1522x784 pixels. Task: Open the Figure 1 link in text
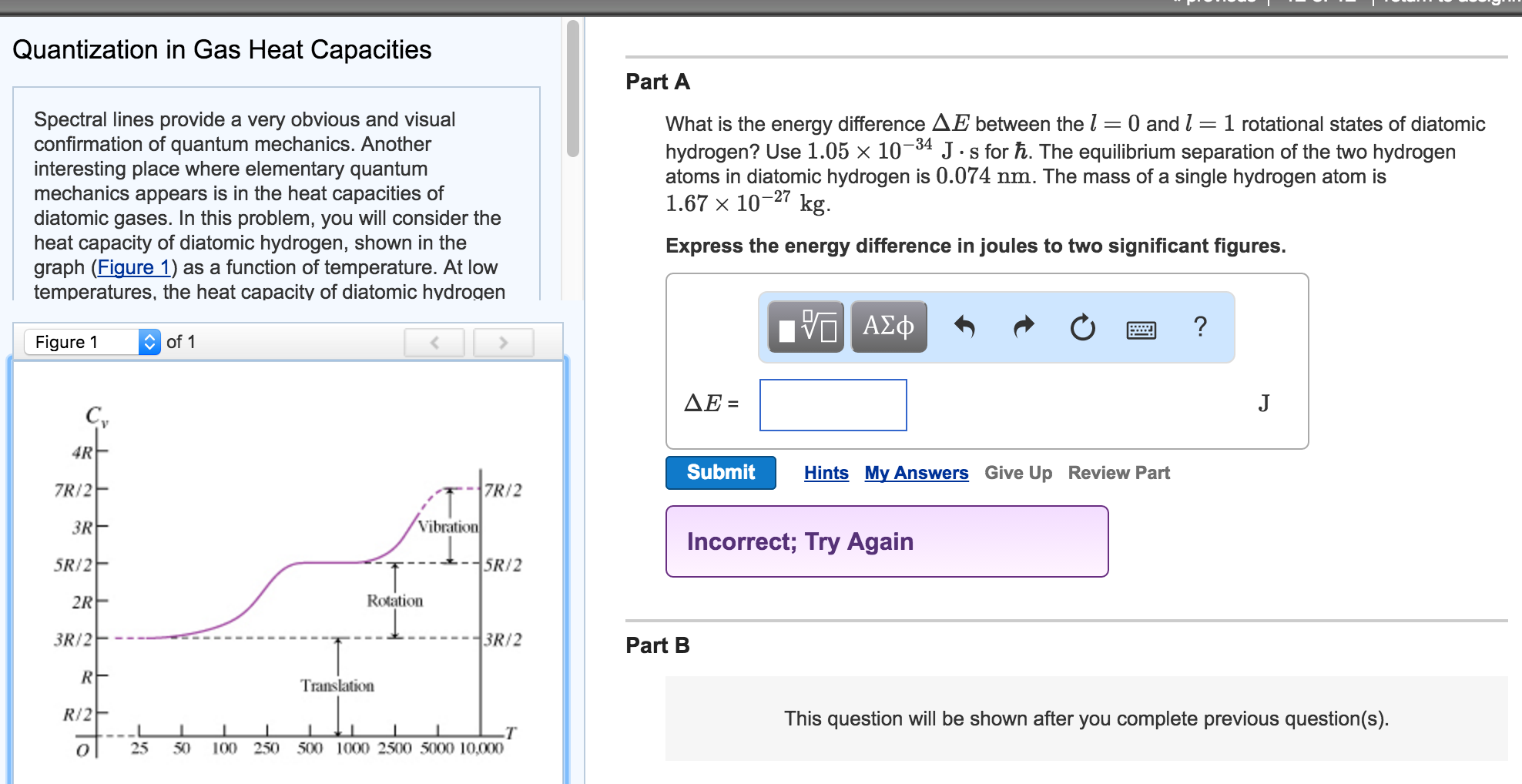point(133,267)
